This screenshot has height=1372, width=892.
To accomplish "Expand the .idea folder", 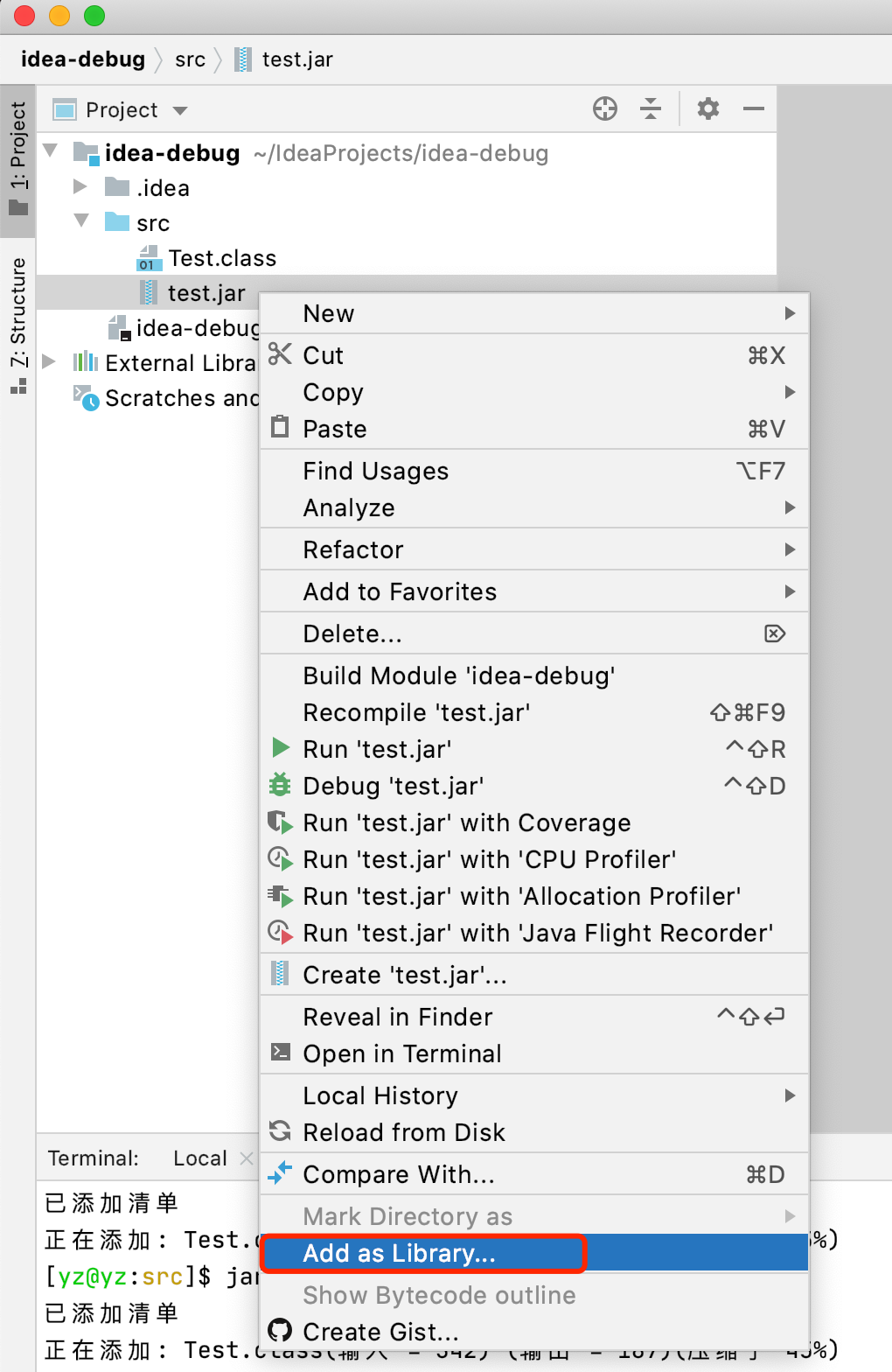I will pos(80,186).
